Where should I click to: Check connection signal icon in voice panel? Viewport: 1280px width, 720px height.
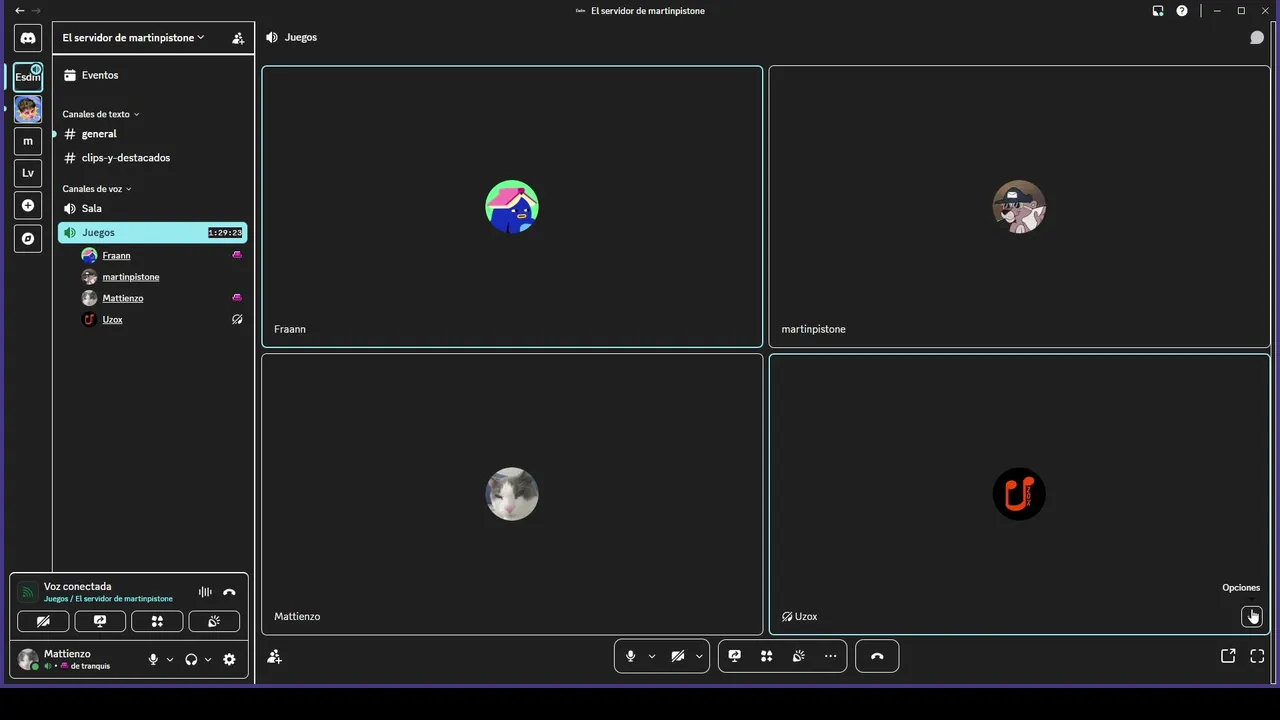(x=28, y=592)
